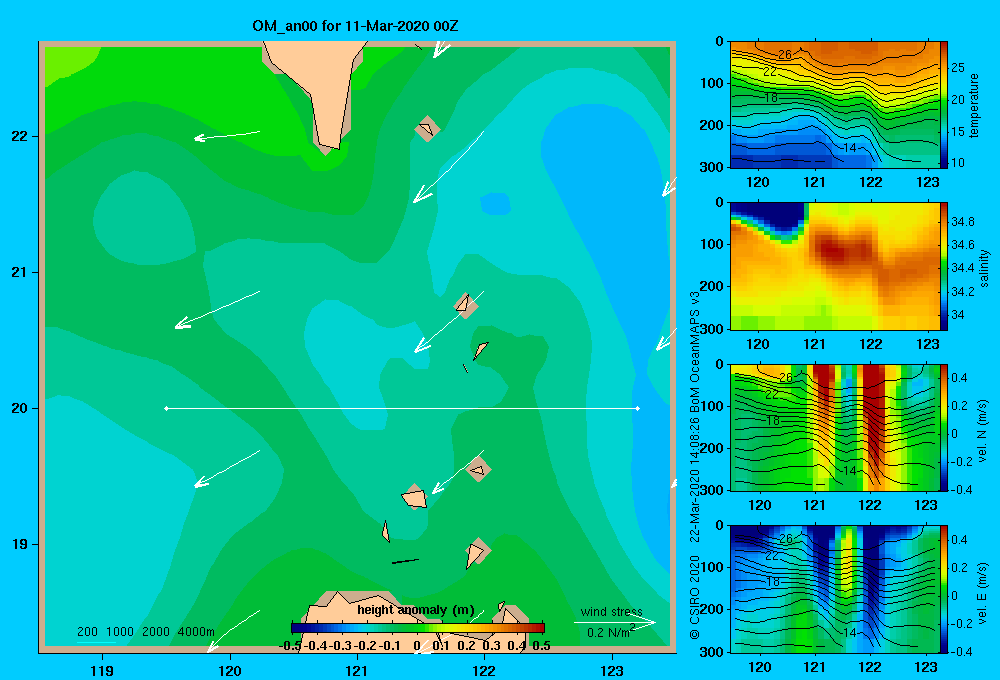Image resolution: width=1000 pixels, height=680 pixels.
Task: Click the 0.4 tick on the vel. N colorbar
Action: pos(960,378)
